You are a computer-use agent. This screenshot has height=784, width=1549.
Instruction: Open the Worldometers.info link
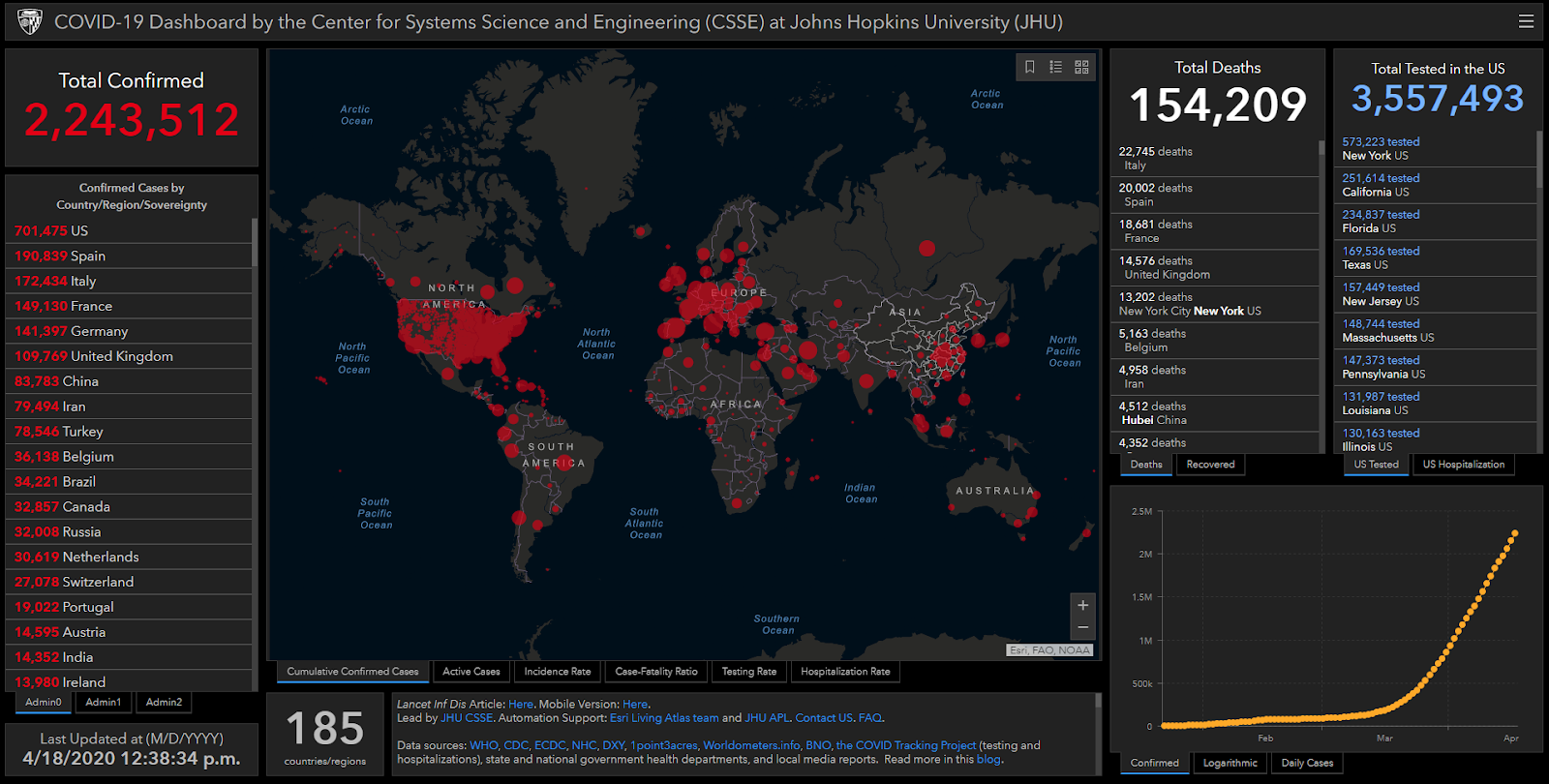click(x=751, y=745)
